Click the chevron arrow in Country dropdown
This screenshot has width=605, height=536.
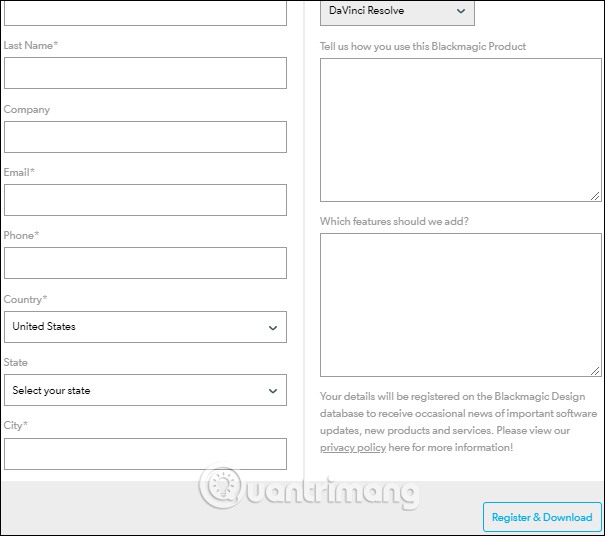coord(273,327)
